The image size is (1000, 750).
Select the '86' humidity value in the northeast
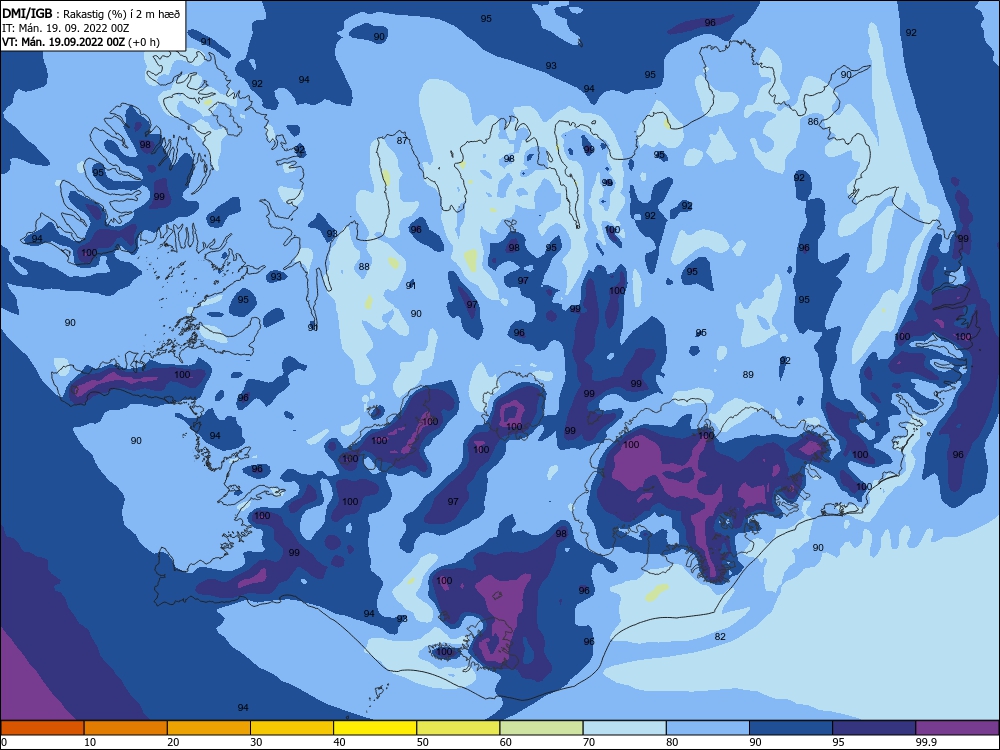(812, 121)
